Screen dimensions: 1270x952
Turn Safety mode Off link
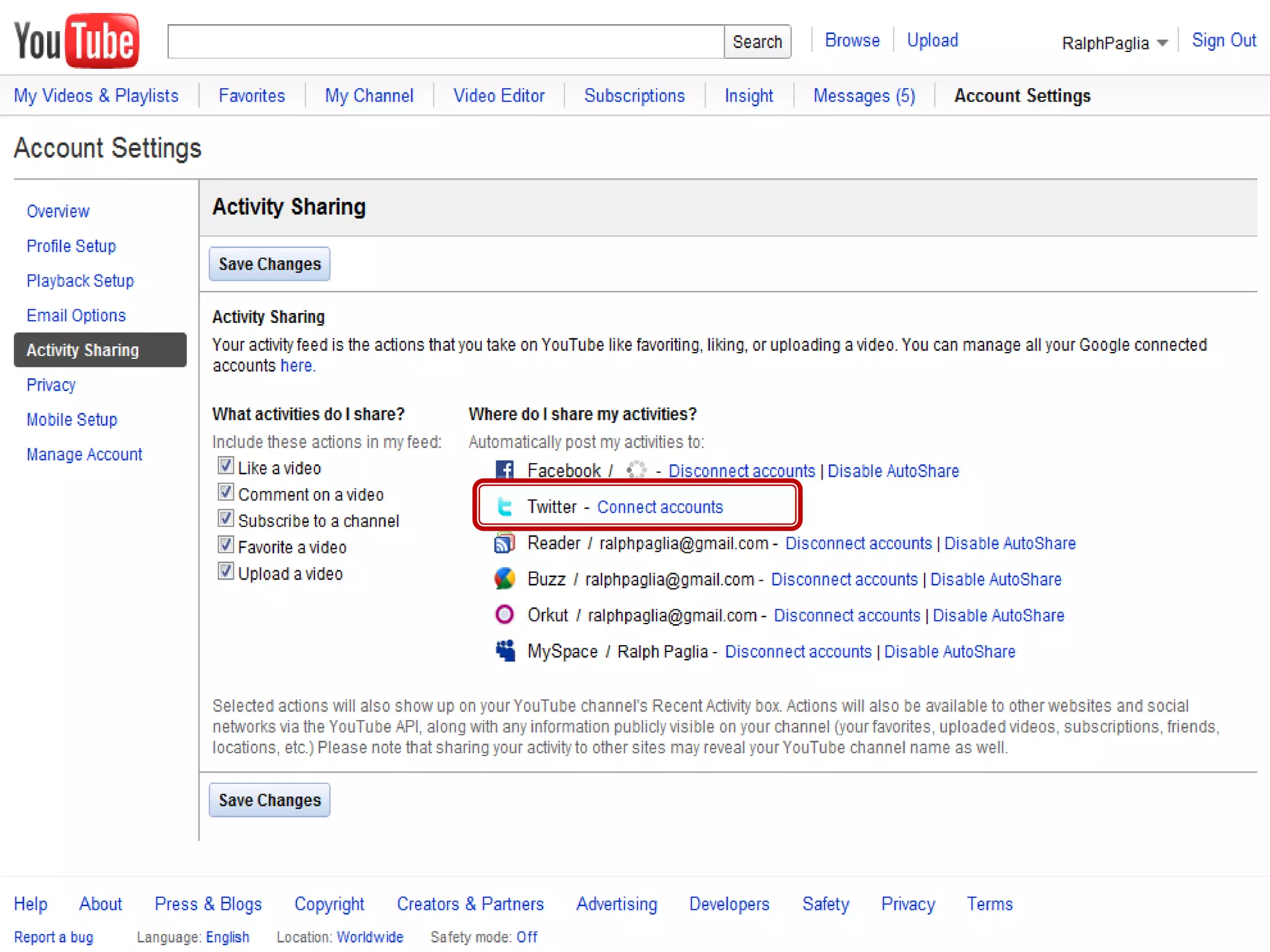(526, 937)
